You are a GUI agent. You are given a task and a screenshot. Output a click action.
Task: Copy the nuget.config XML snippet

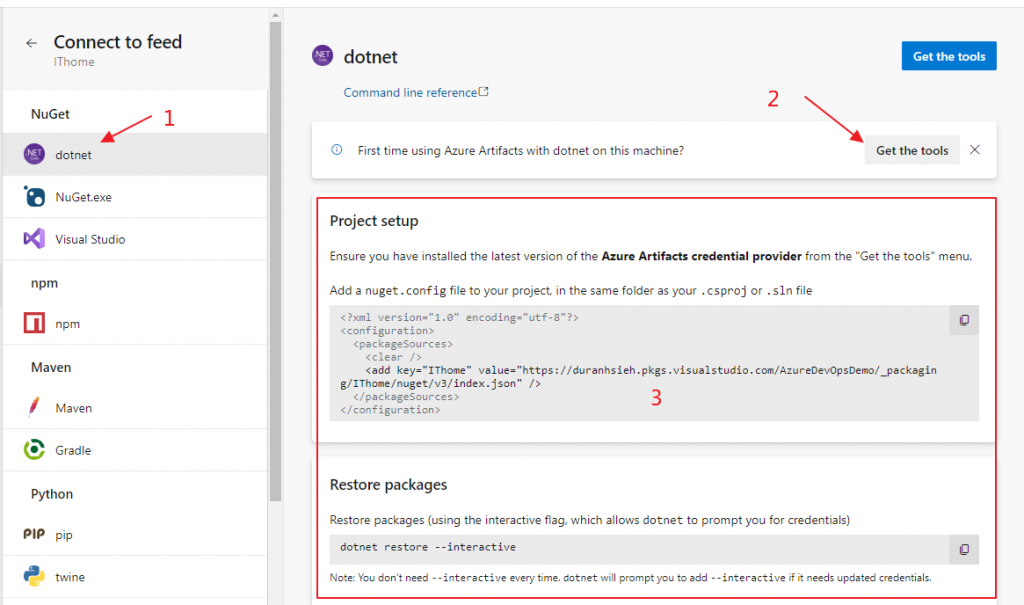(x=964, y=320)
